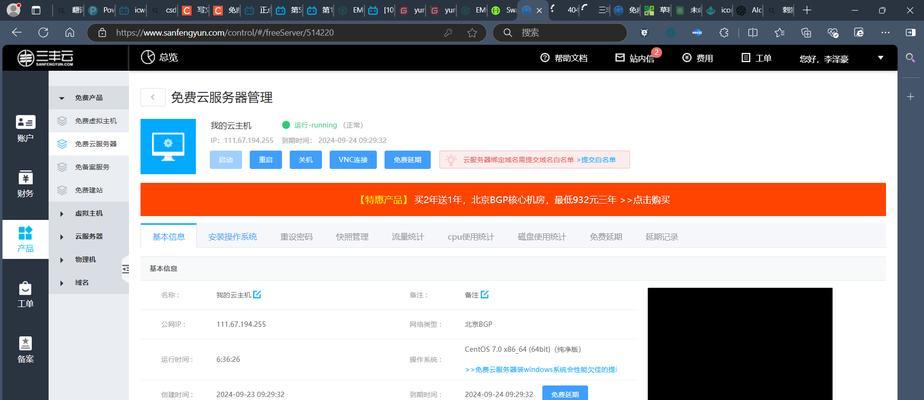Go back with browser back arrow
The height and width of the screenshot is (400, 924).
[16, 33]
